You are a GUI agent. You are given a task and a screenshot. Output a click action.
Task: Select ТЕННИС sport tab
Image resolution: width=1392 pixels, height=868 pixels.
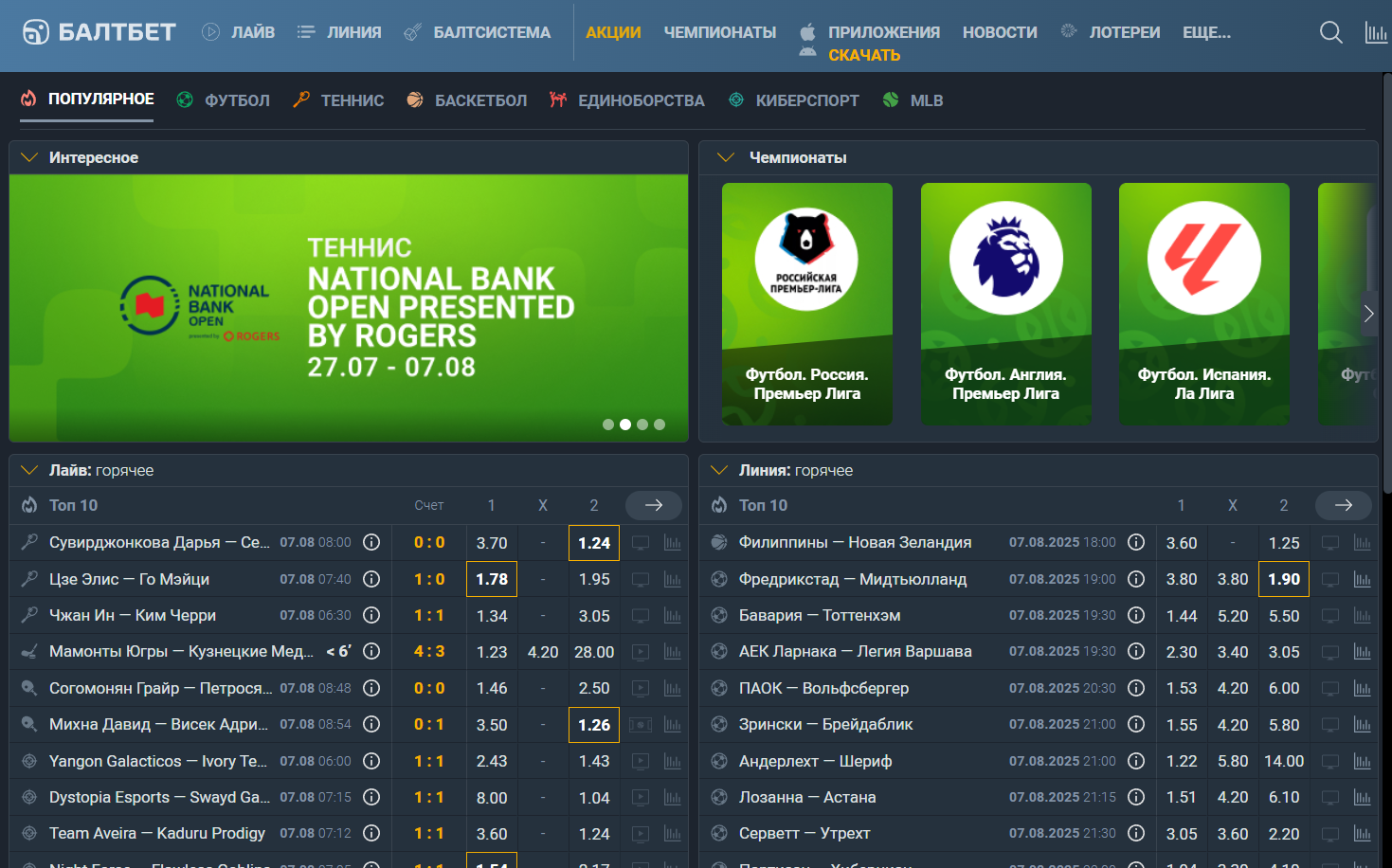coord(338,100)
